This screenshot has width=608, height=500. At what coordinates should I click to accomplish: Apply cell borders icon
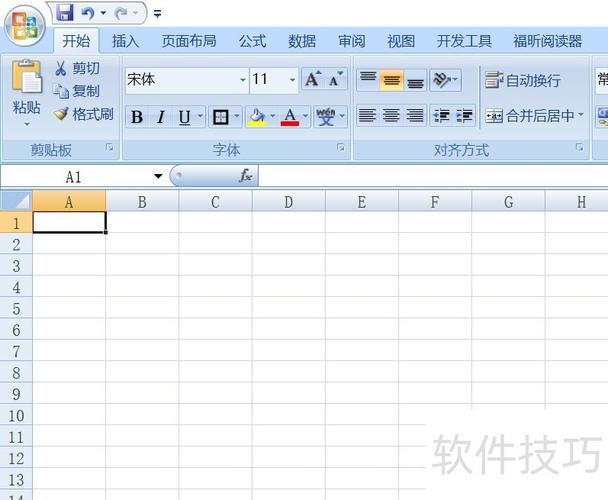tap(221, 117)
